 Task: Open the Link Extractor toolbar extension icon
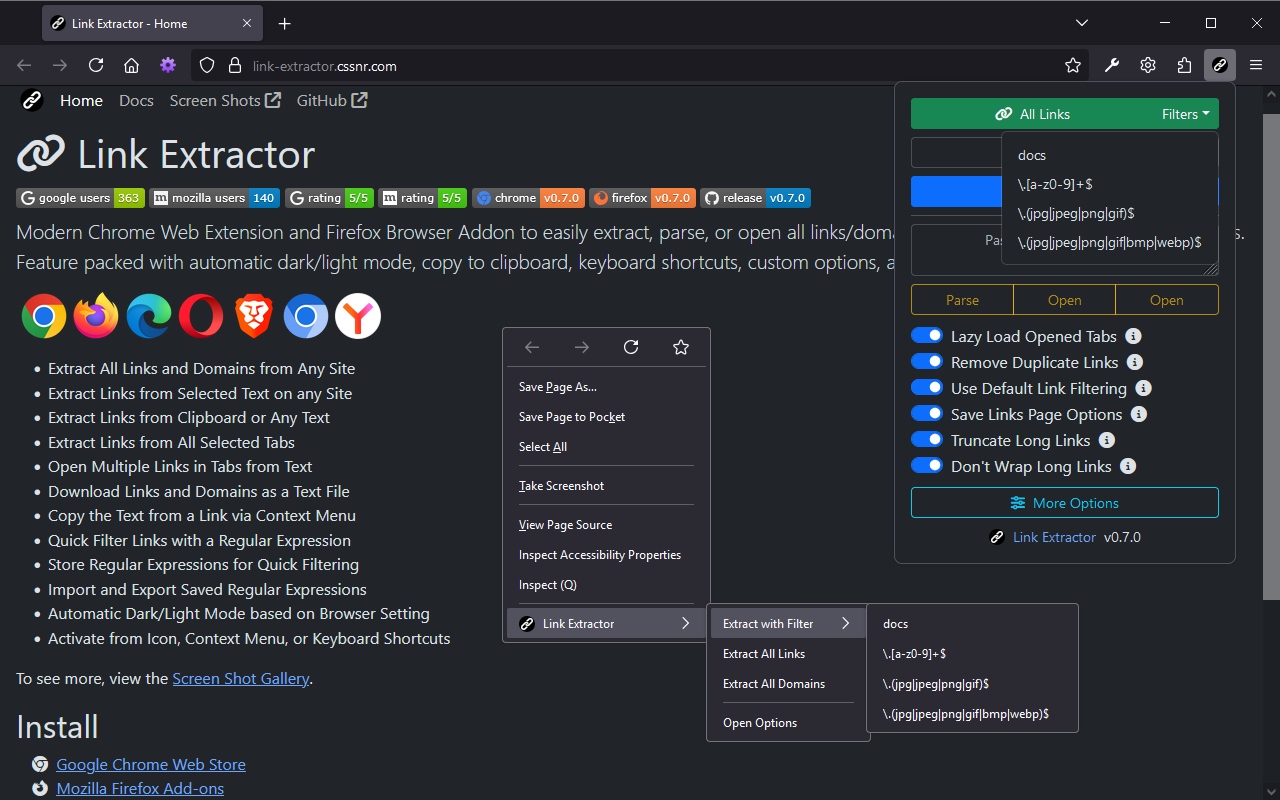click(x=1220, y=64)
